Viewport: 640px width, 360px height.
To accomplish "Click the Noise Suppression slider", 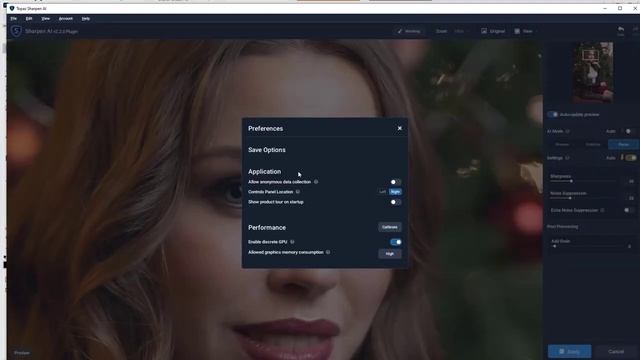I will coord(584,198).
